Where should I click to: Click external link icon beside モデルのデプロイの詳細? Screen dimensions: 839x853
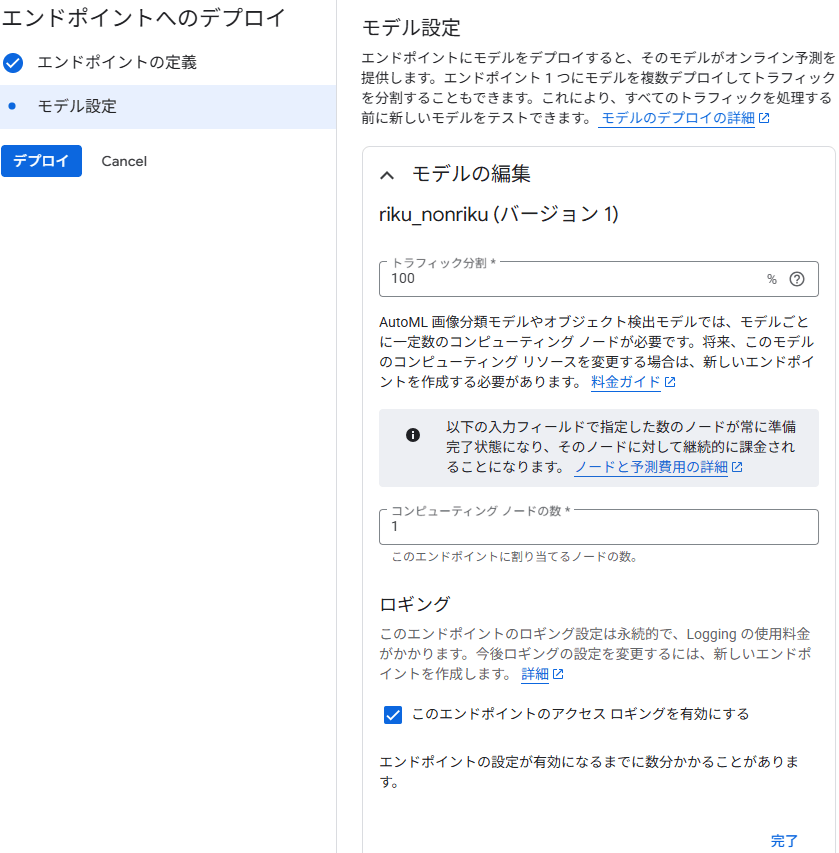pyautogui.click(x=764, y=118)
